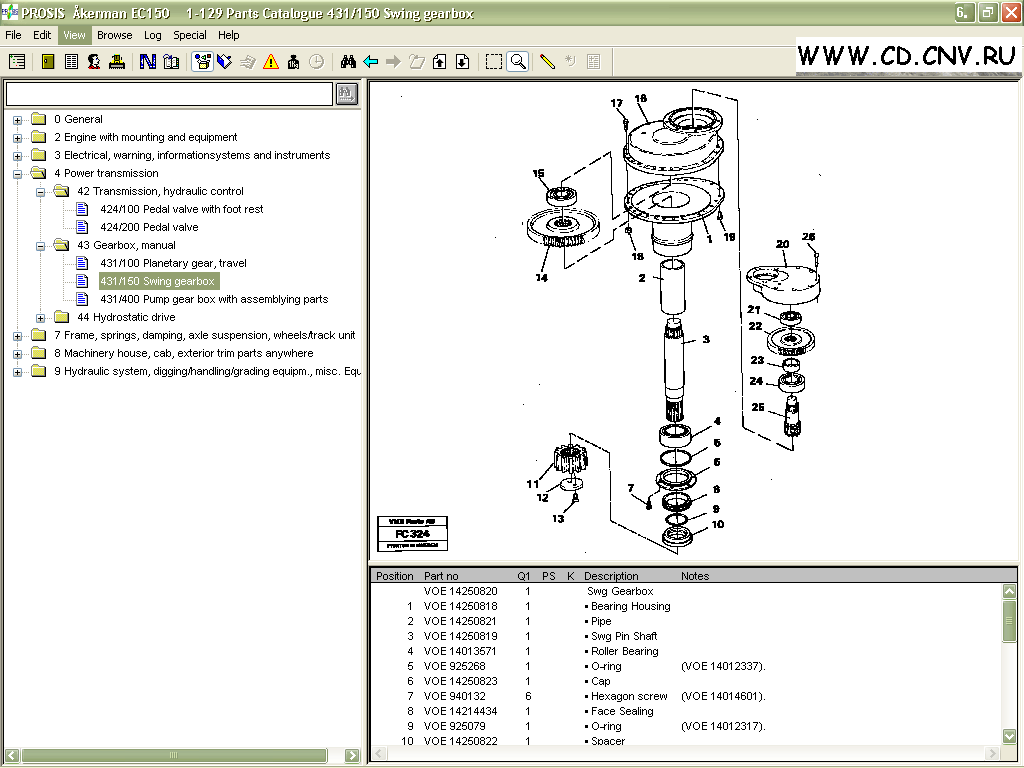Select the '424/200 Pedal valve' document
1024x768 pixels.
(x=149, y=227)
